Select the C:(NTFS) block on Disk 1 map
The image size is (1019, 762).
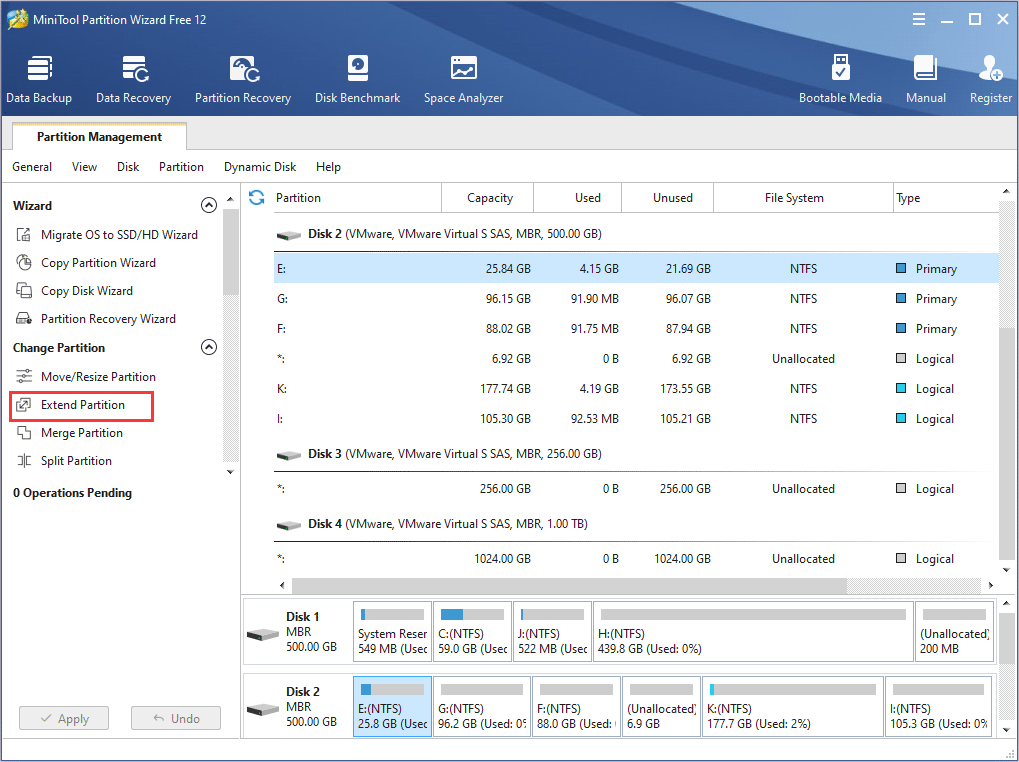472,631
